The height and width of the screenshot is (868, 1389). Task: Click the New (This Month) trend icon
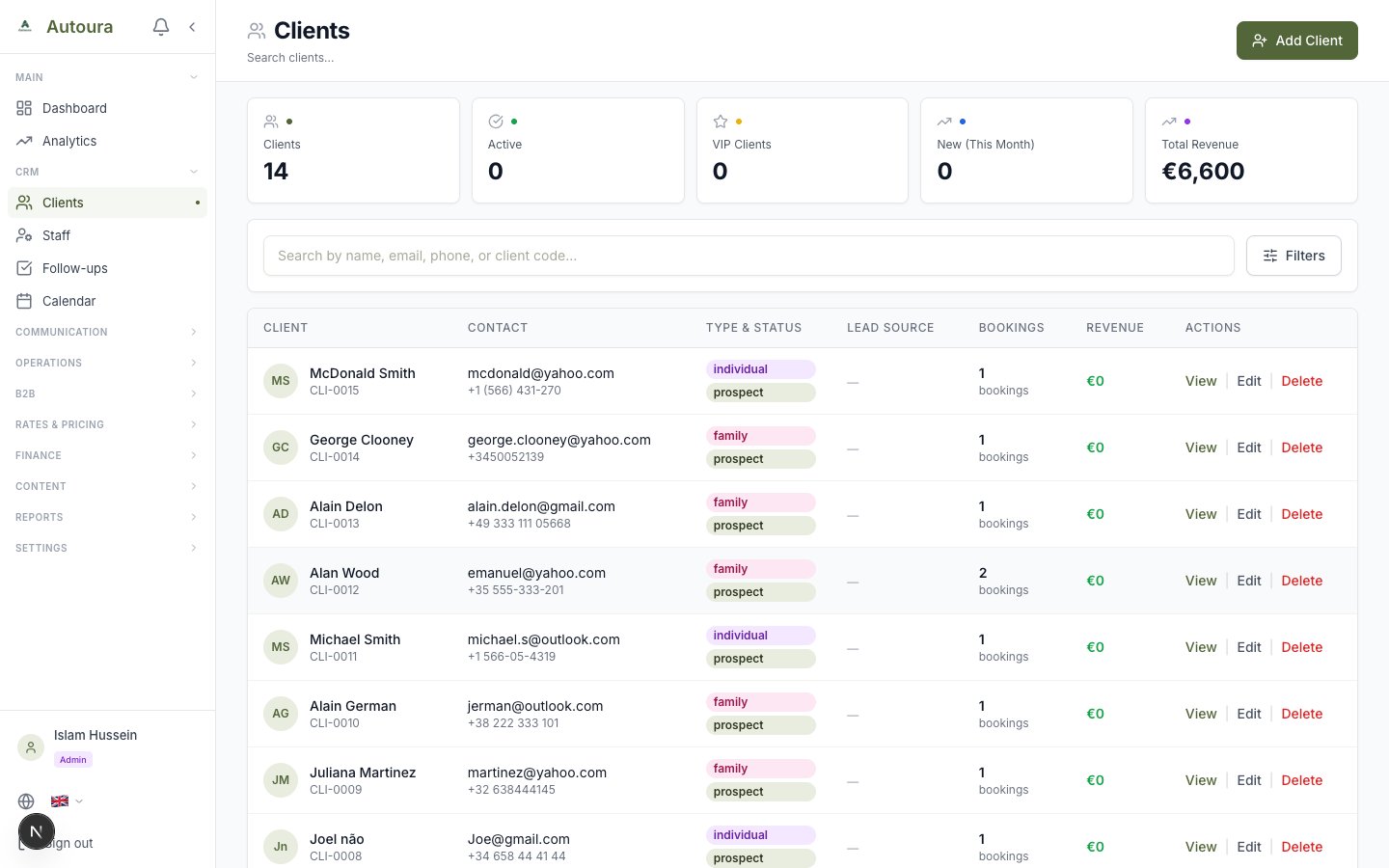(944, 122)
